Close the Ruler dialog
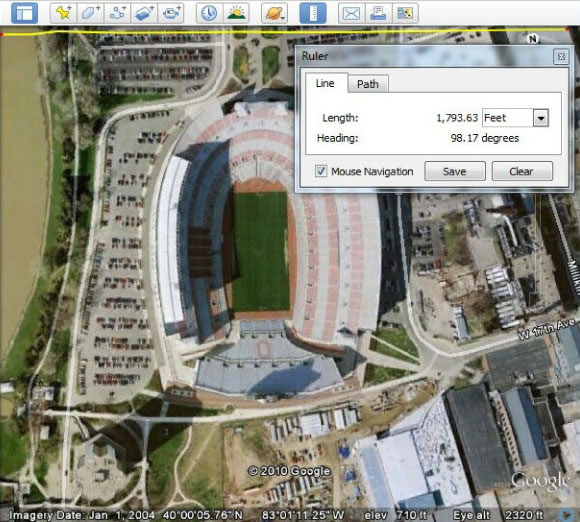 click(561, 57)
